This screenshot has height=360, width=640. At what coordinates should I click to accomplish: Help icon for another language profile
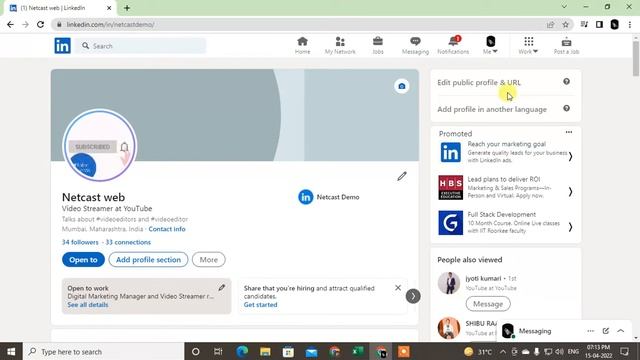point(567,109)
